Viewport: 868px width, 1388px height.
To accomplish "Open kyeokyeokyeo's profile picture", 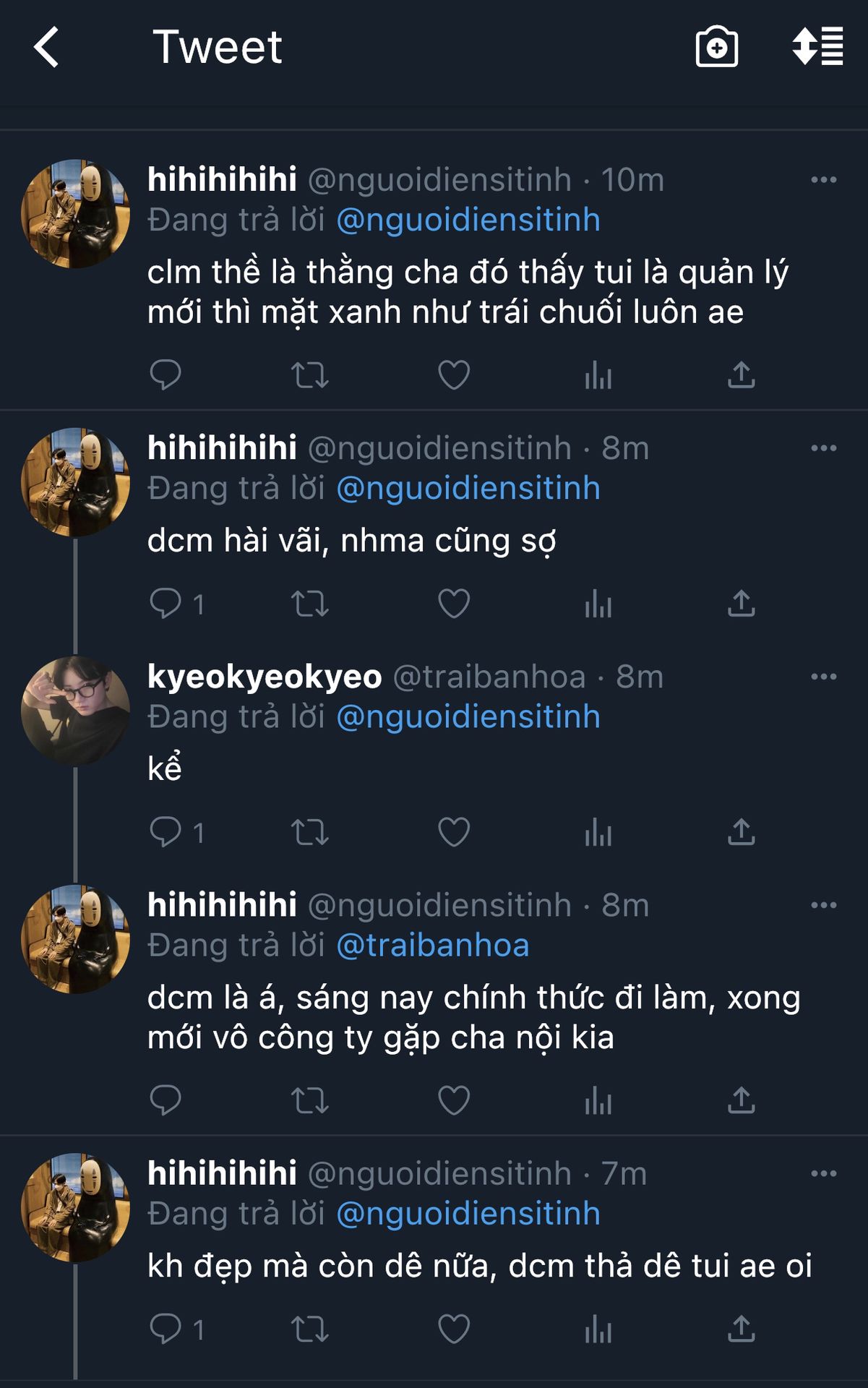I will point(76,711).
